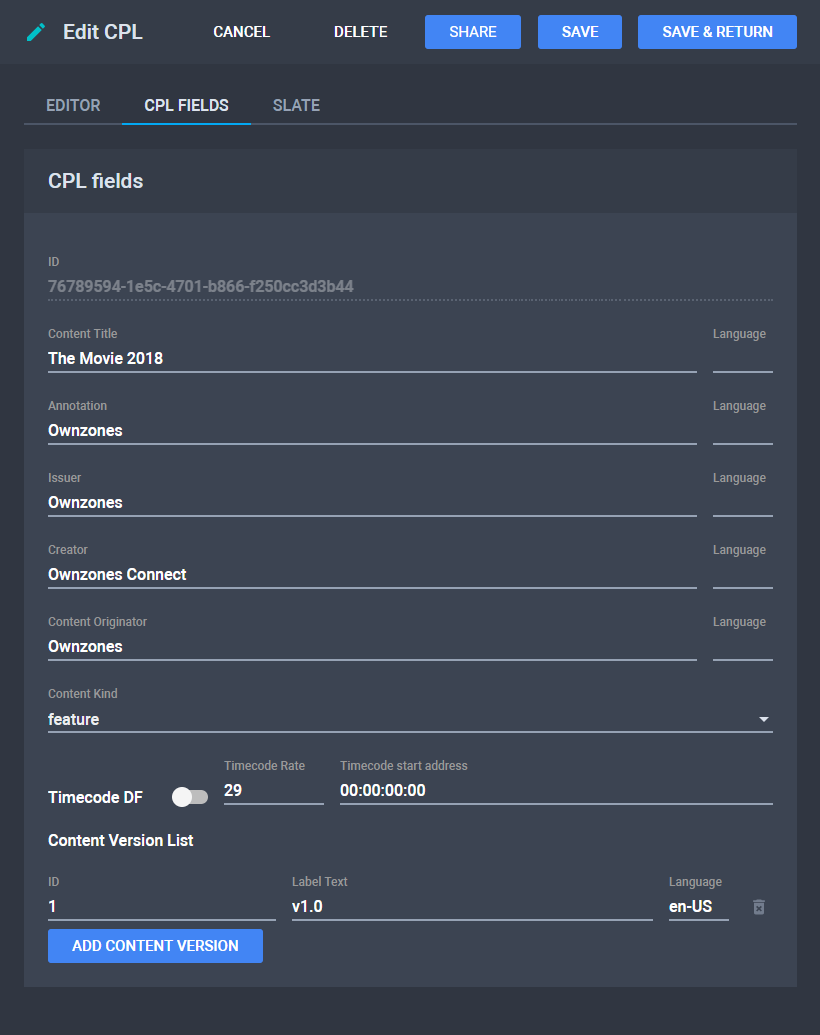Edit the Creator field value
The height and width of the screenshot is (1035, 820).
click(x=372, y=574)
